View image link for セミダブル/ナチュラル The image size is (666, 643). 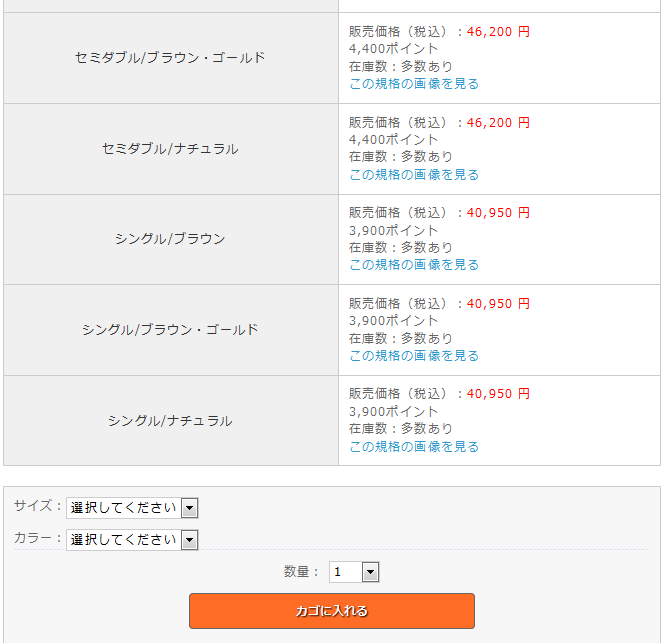(x=414, y=175)
